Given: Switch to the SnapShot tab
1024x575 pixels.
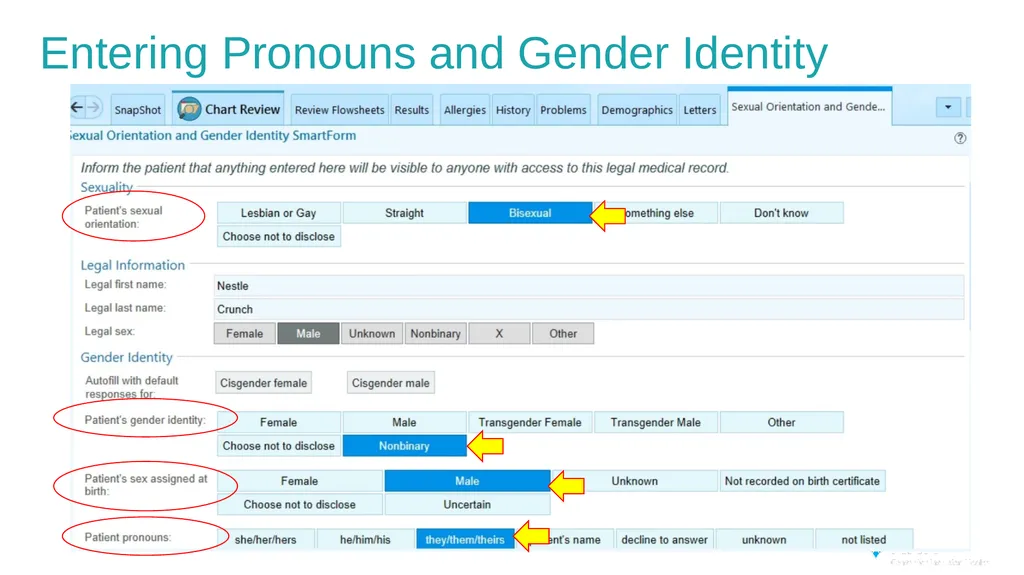Looking at the screenshot, I should pos(137,110).
